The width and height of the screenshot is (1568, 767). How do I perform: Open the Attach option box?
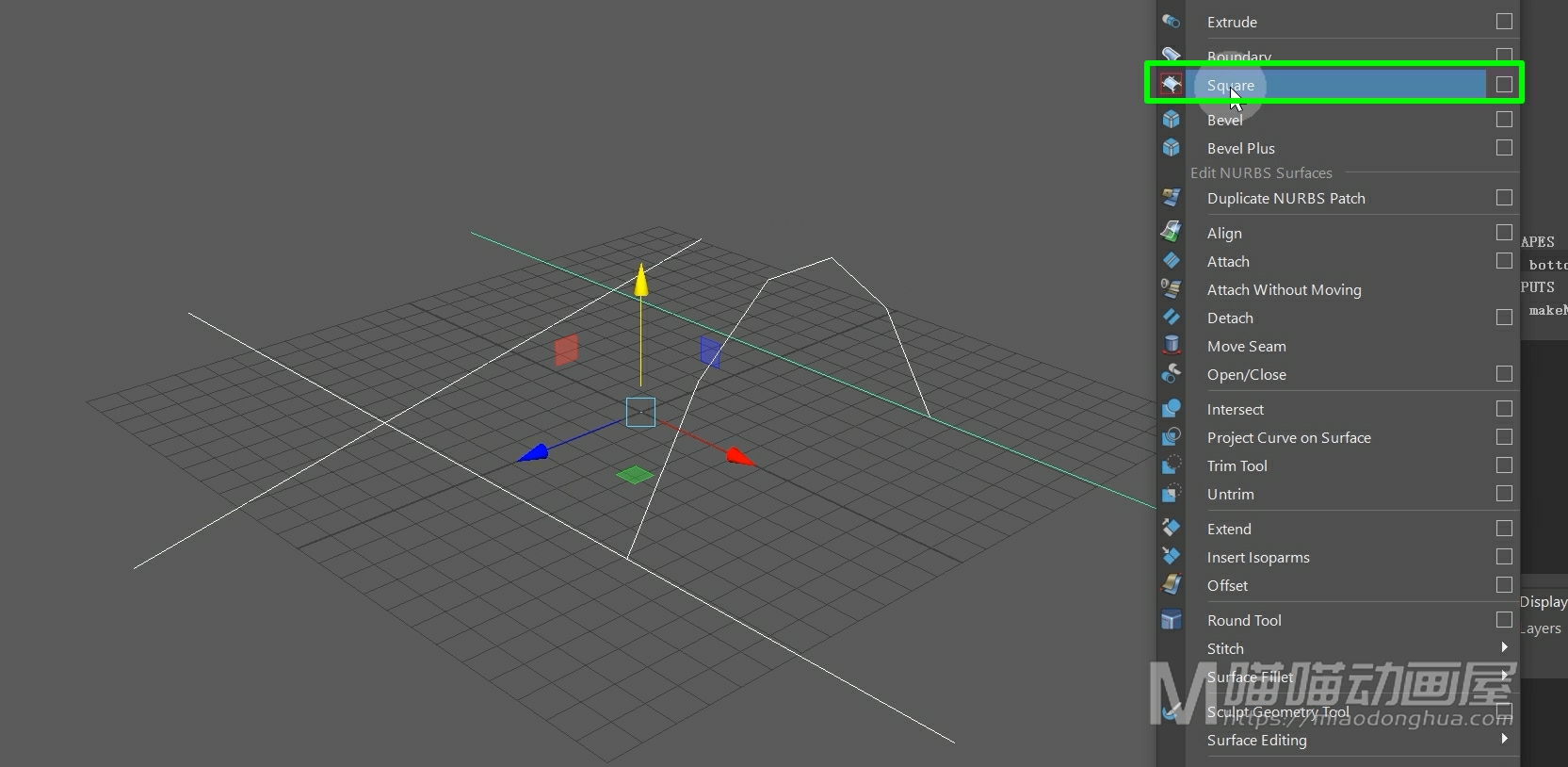[x=1504, y=260]
